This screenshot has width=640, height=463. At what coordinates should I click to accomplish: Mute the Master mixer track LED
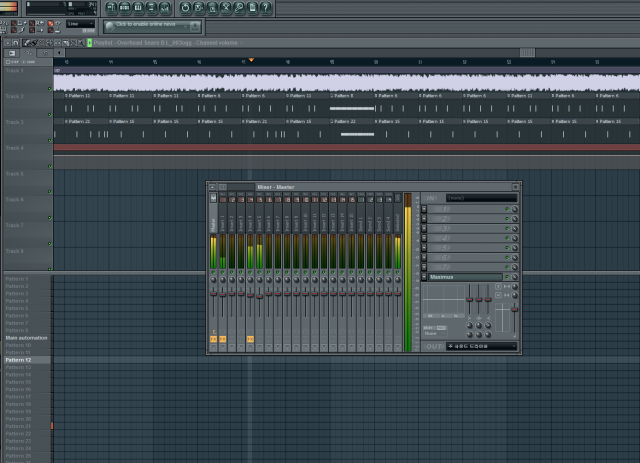click(x=213, y=272)
